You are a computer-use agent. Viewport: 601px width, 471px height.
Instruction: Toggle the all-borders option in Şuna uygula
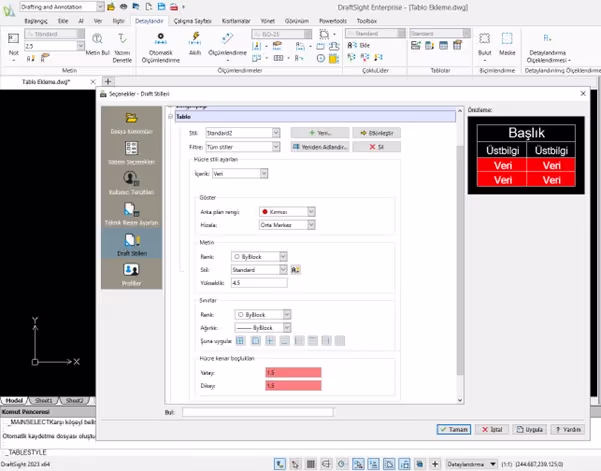pyautogui.click(x=240, y=340)
